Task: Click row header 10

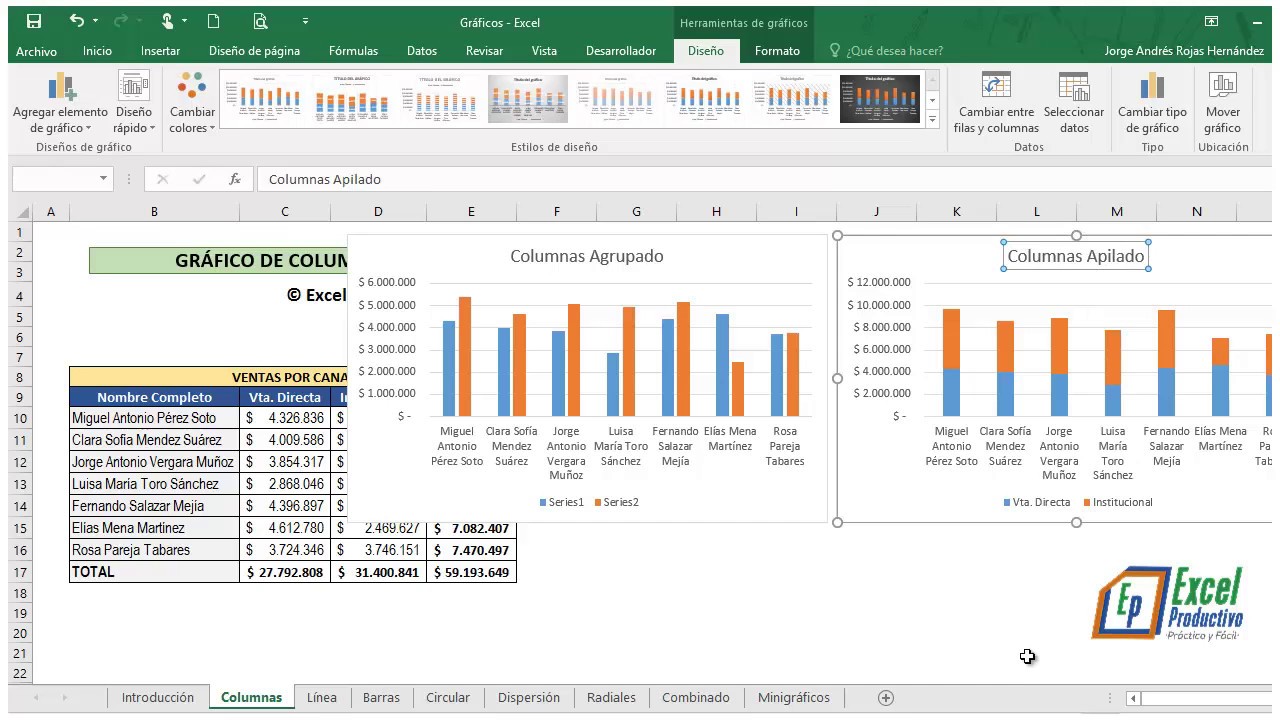Action: click(20, 418)
